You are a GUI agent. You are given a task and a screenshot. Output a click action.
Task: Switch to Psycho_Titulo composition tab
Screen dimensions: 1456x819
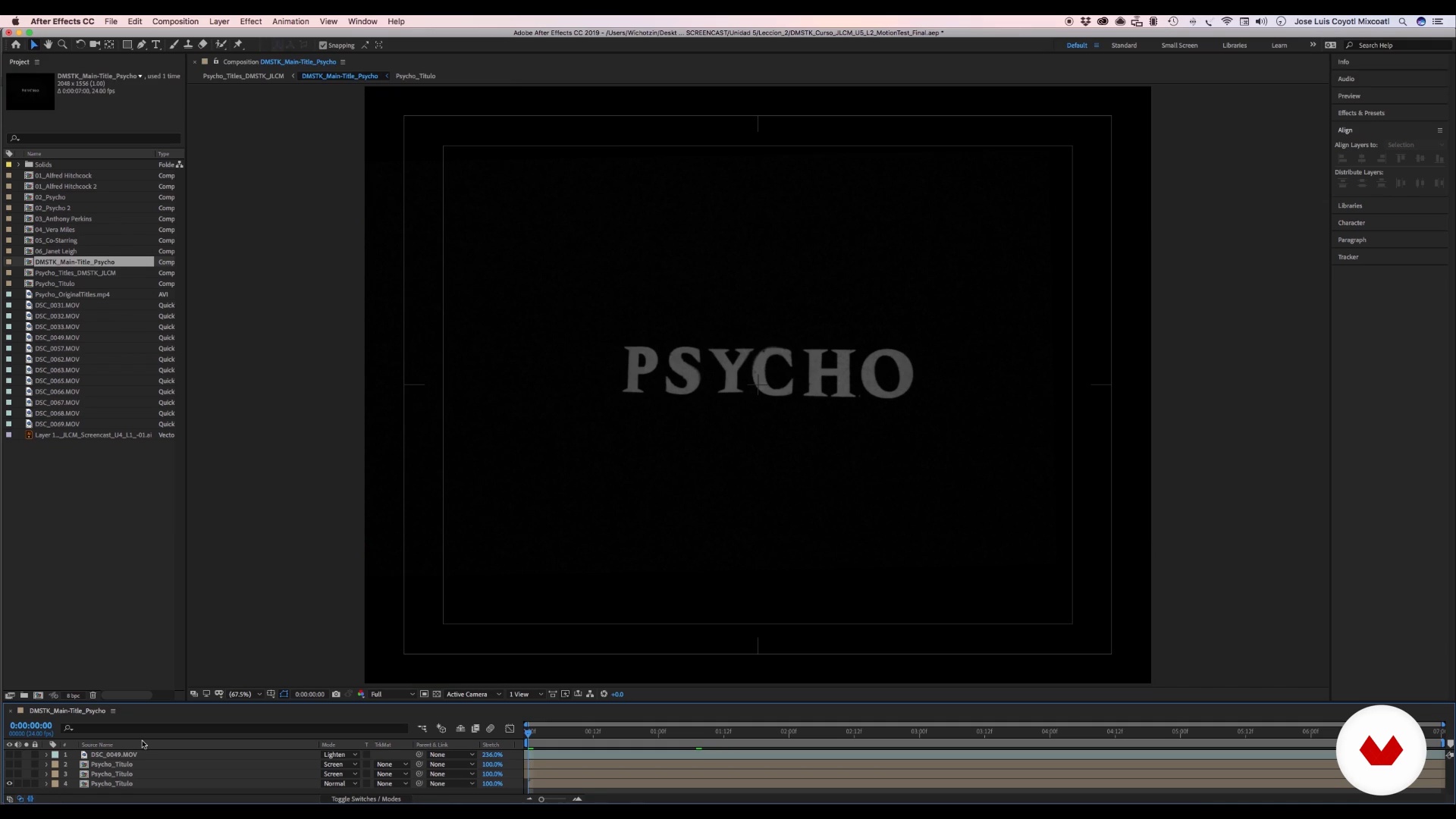click(416, 76)
